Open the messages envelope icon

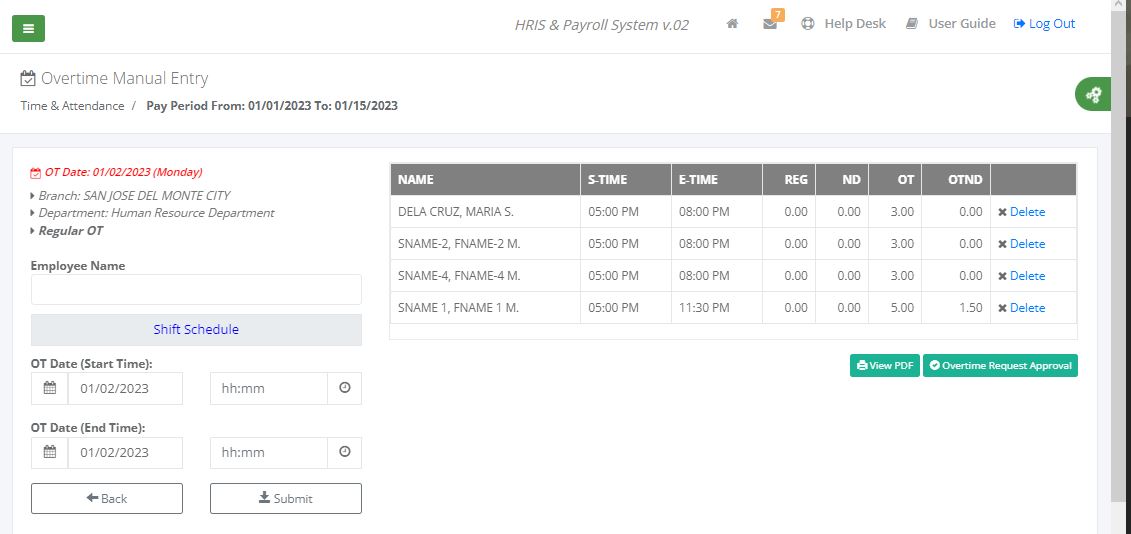(770, 24)
